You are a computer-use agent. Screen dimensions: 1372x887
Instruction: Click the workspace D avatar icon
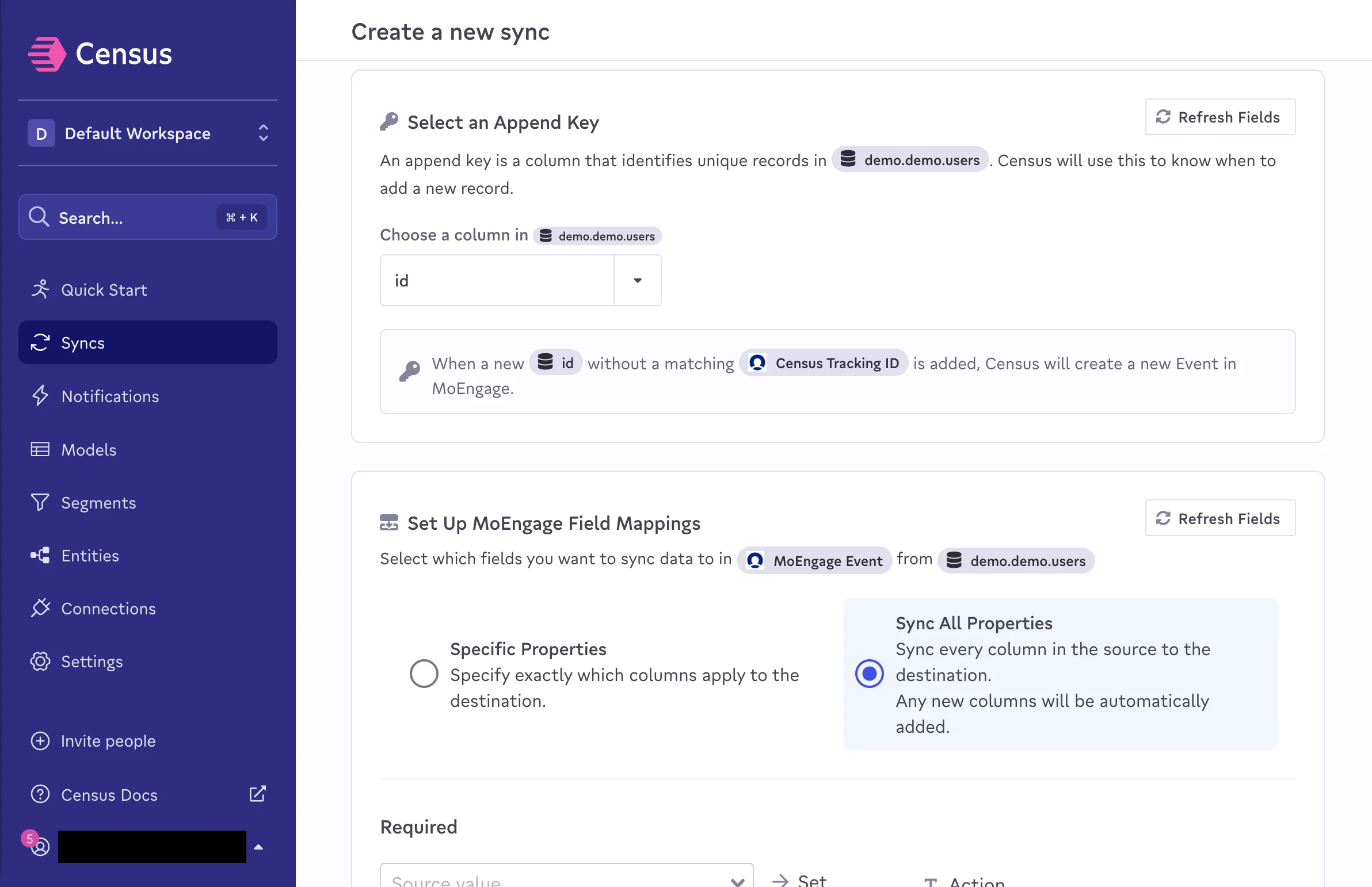[41, 133]
